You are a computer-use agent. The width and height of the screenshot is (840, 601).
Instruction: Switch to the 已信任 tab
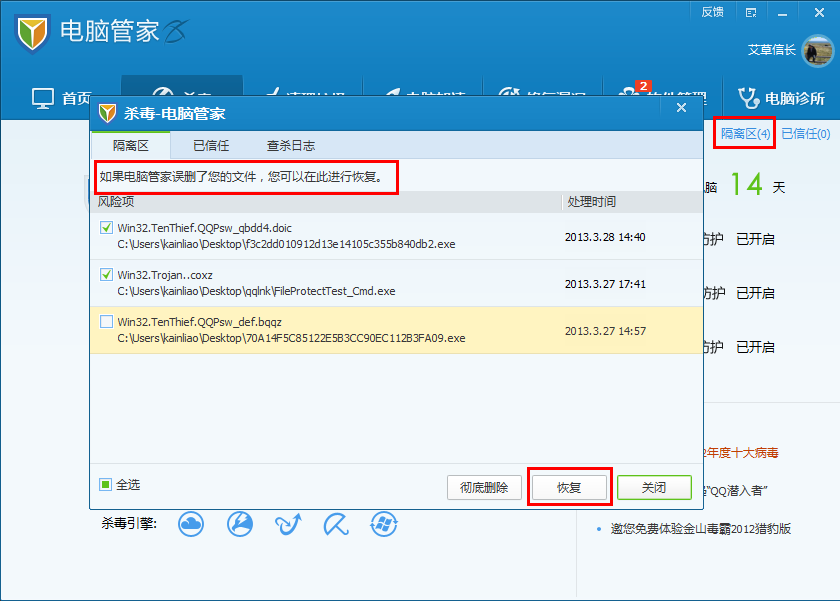pos(211,146)
